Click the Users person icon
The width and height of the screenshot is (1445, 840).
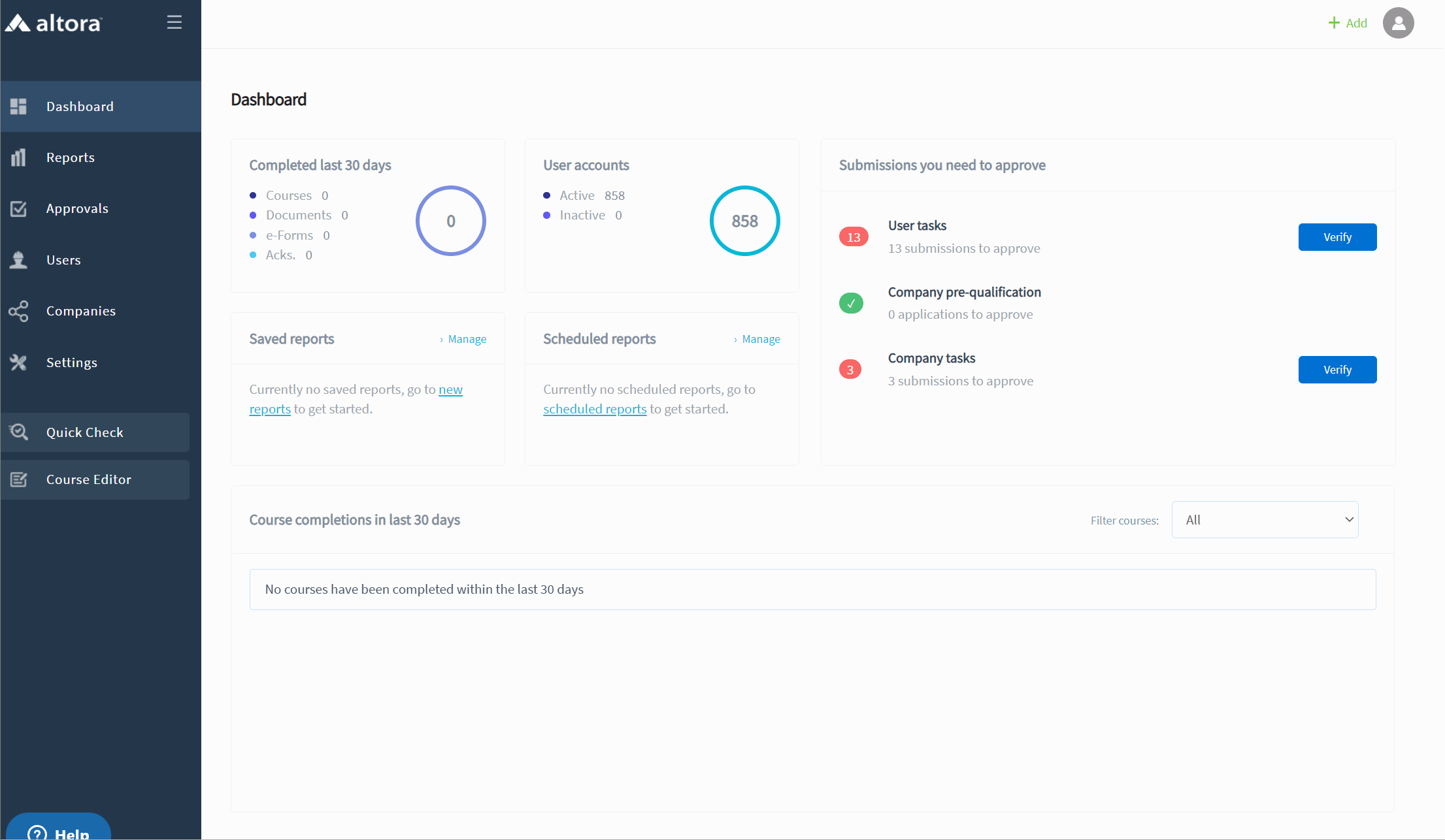18,260
